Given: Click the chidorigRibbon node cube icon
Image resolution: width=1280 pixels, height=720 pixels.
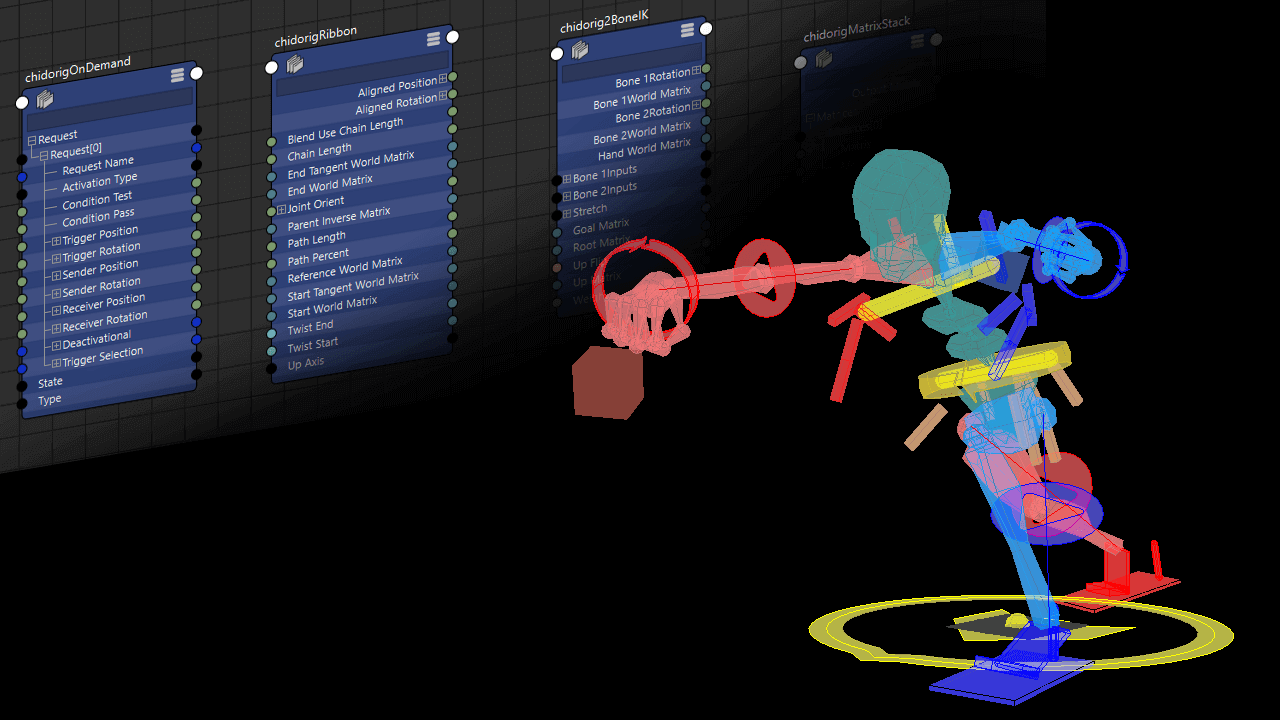Looking at the screenshot, I should 295,65.
